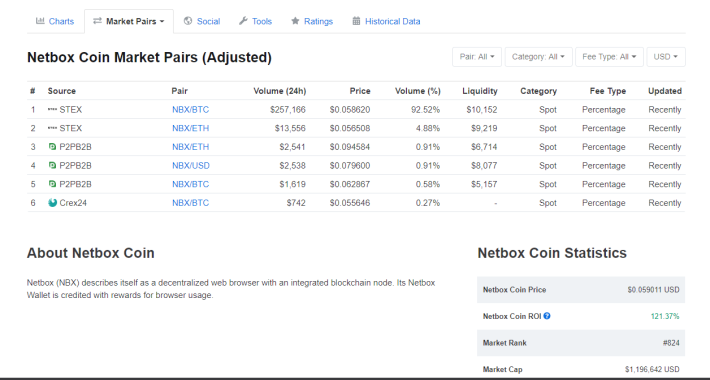Click the 0.27% volume share
The height and width of the screenshot is (380, 710).
pos(428,202)
